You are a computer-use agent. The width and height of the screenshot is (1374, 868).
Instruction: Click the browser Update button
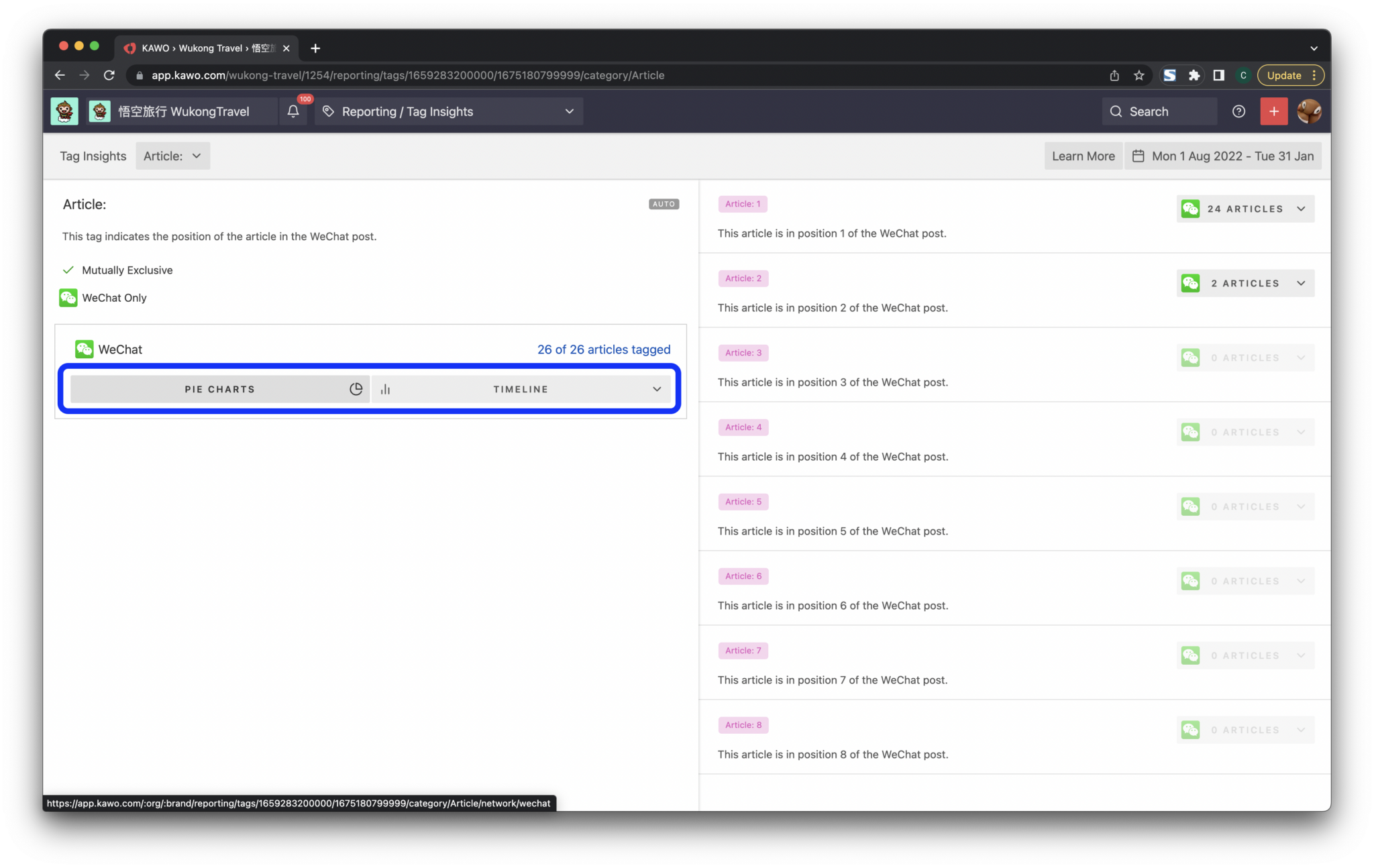[x=1283, y=75]
